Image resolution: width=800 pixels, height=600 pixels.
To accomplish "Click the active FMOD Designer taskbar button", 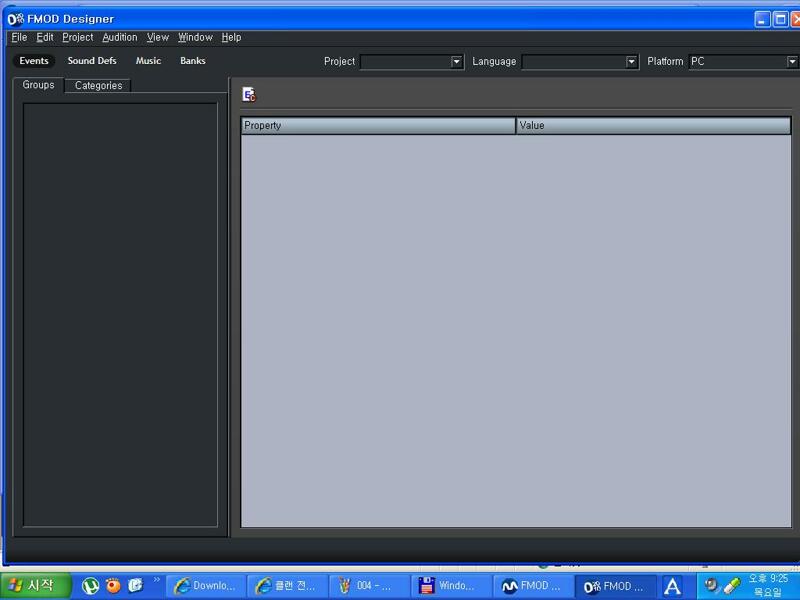I will [615, 586].
